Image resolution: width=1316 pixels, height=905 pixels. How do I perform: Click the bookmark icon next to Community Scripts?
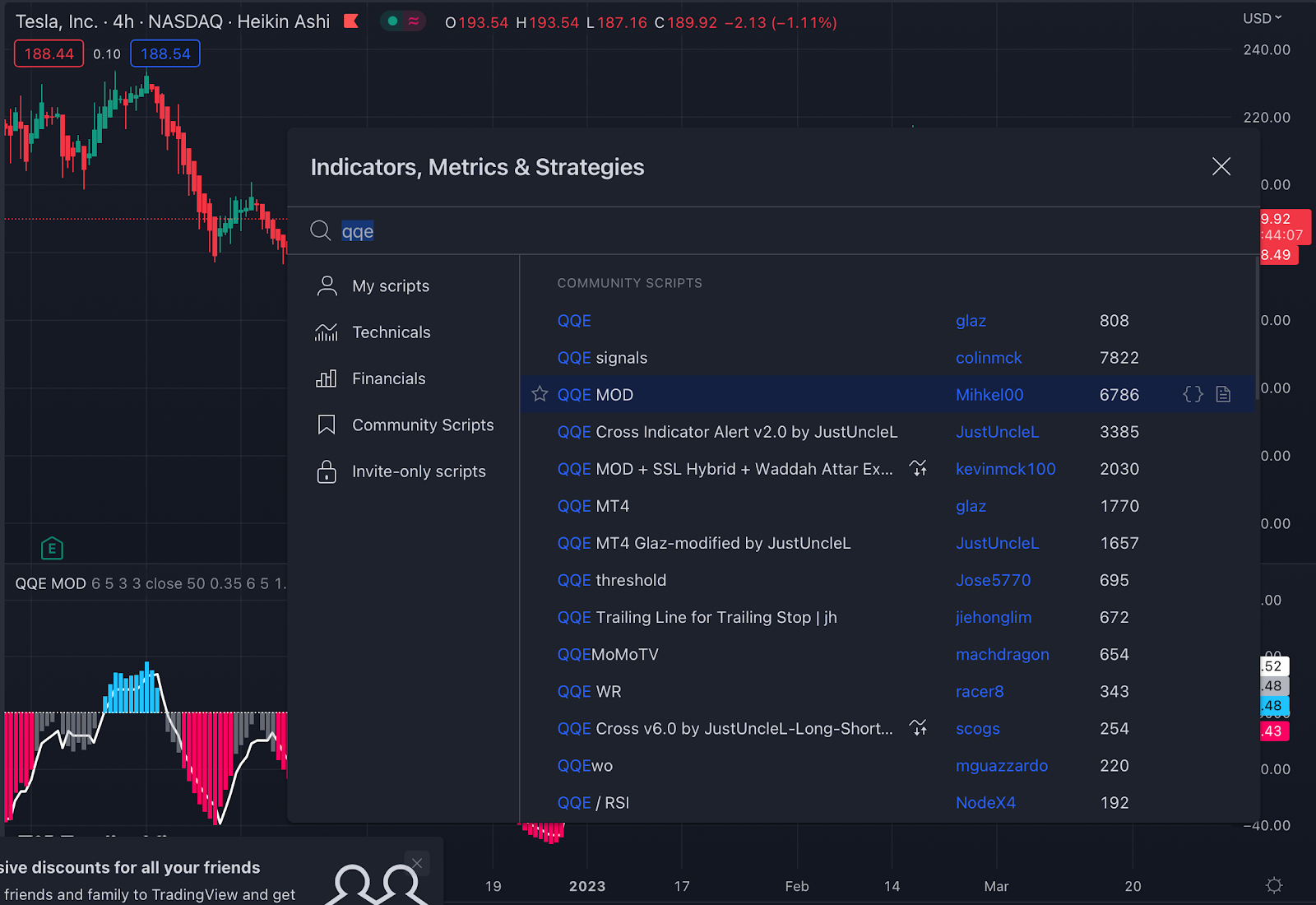[x=327, y=425]
